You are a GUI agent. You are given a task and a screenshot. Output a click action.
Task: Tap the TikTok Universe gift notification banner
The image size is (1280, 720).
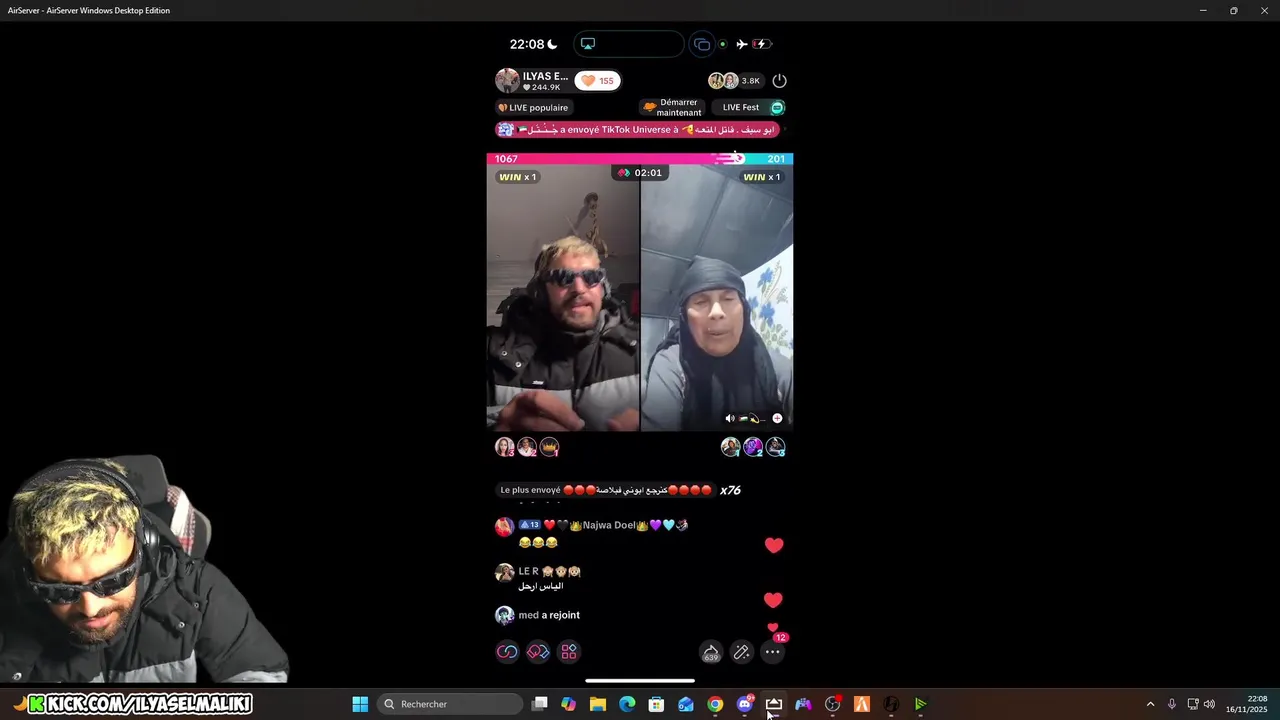click(638, 130)
